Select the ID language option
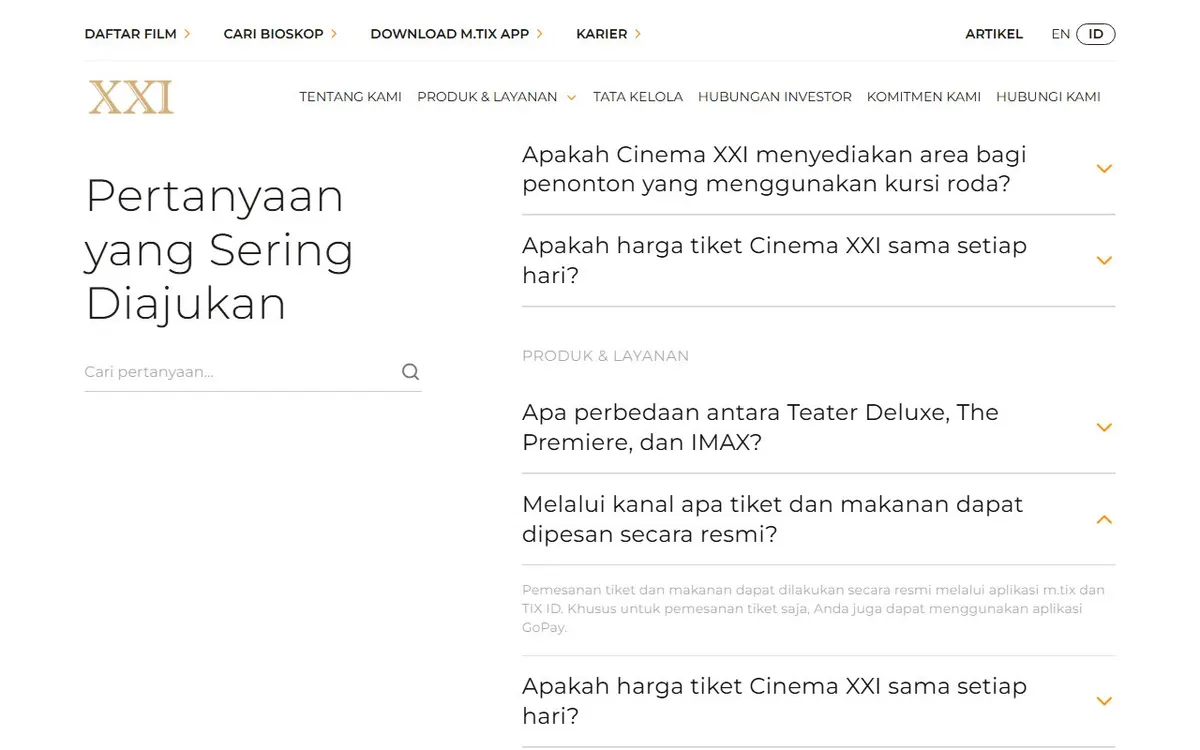The height and width of the screenshot is (750, 1200). (x=1096, y=34)
